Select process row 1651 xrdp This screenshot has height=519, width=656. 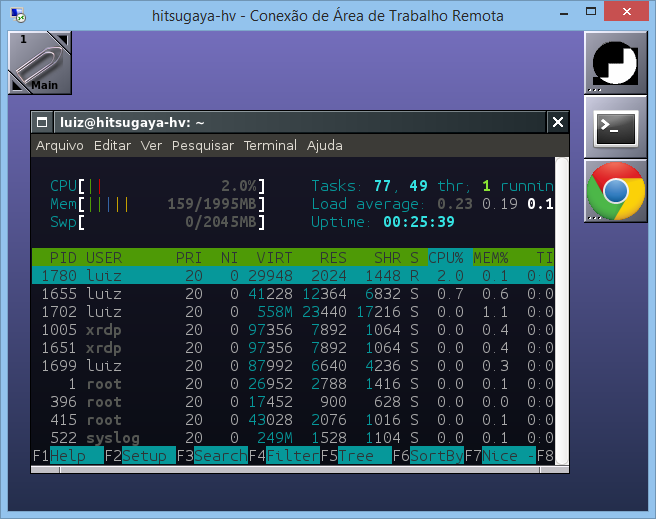click(x=293, y=348)
